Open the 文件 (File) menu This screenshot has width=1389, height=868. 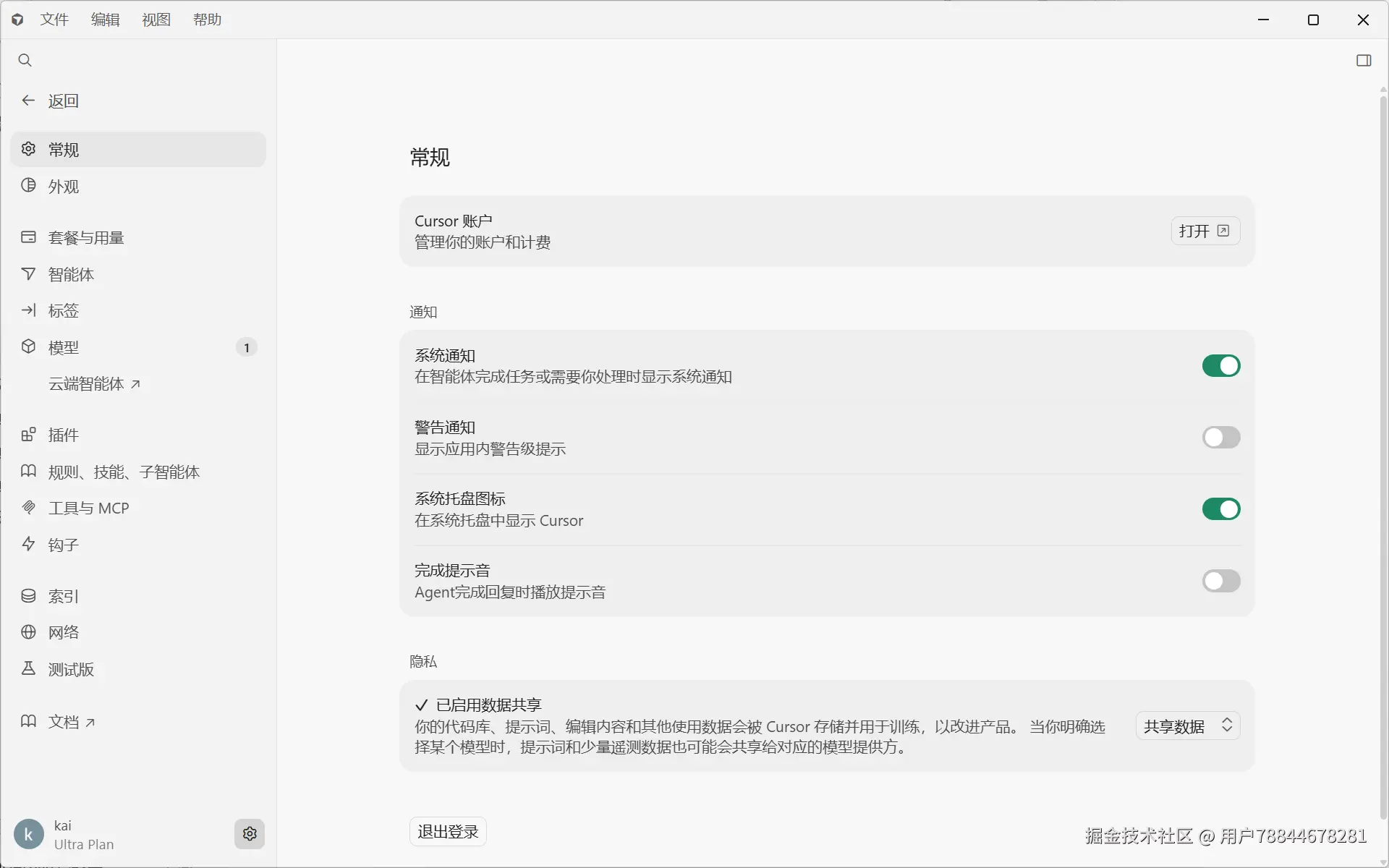tap(54, 20)
